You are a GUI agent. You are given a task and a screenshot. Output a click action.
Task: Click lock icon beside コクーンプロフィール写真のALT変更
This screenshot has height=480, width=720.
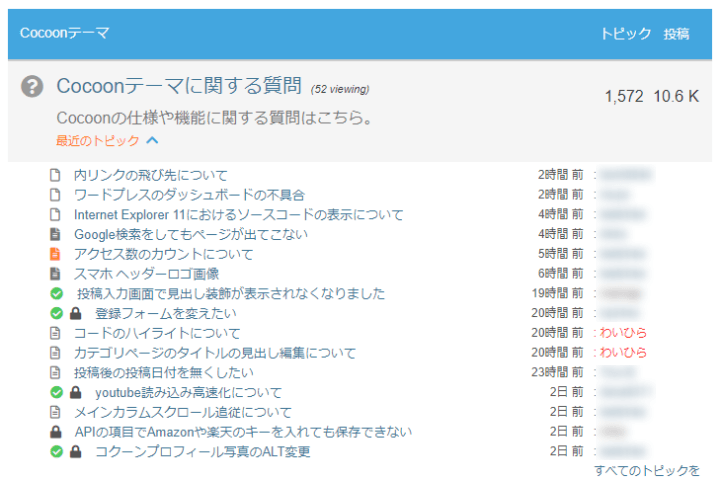75,452
